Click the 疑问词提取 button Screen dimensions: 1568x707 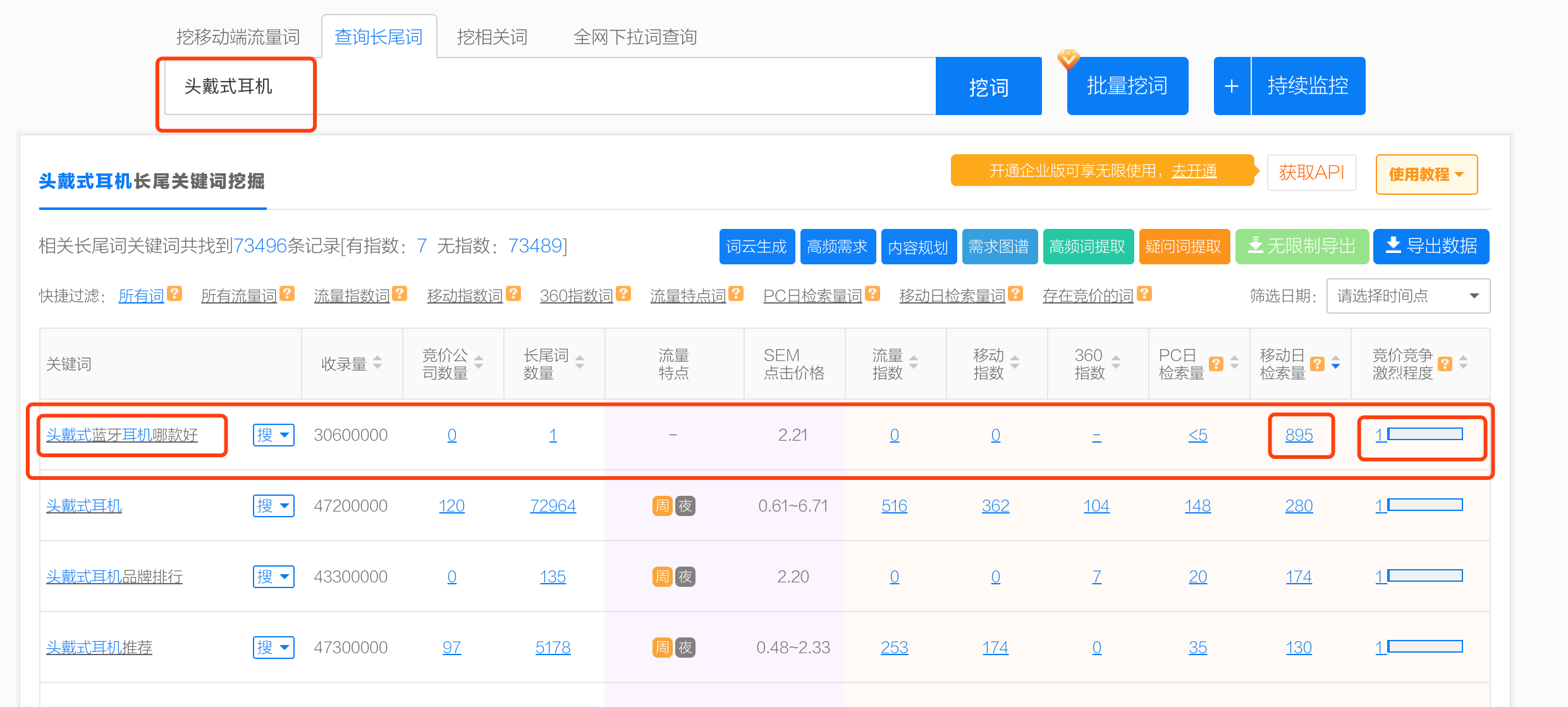click(x=1184, y=247)
